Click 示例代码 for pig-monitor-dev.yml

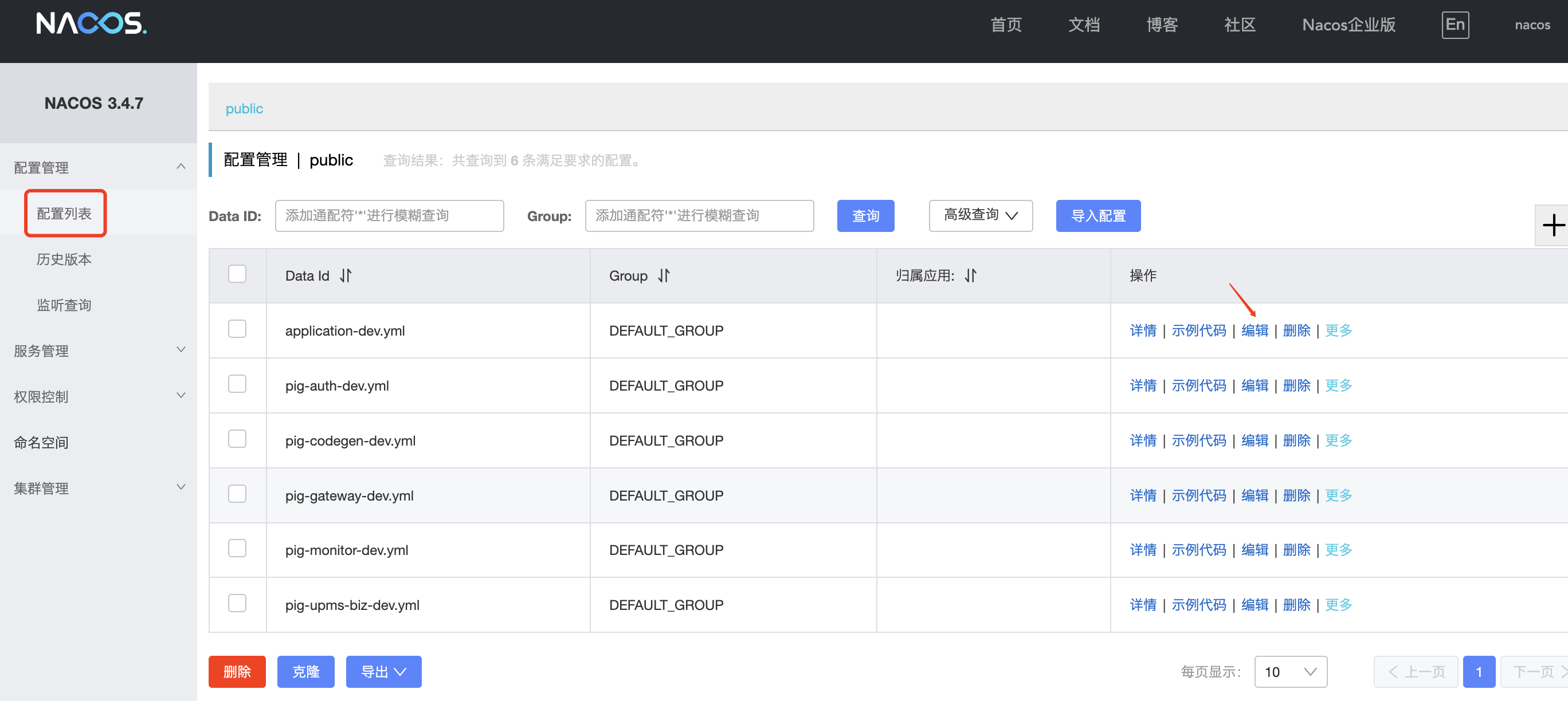click(x=1198, y=550)
